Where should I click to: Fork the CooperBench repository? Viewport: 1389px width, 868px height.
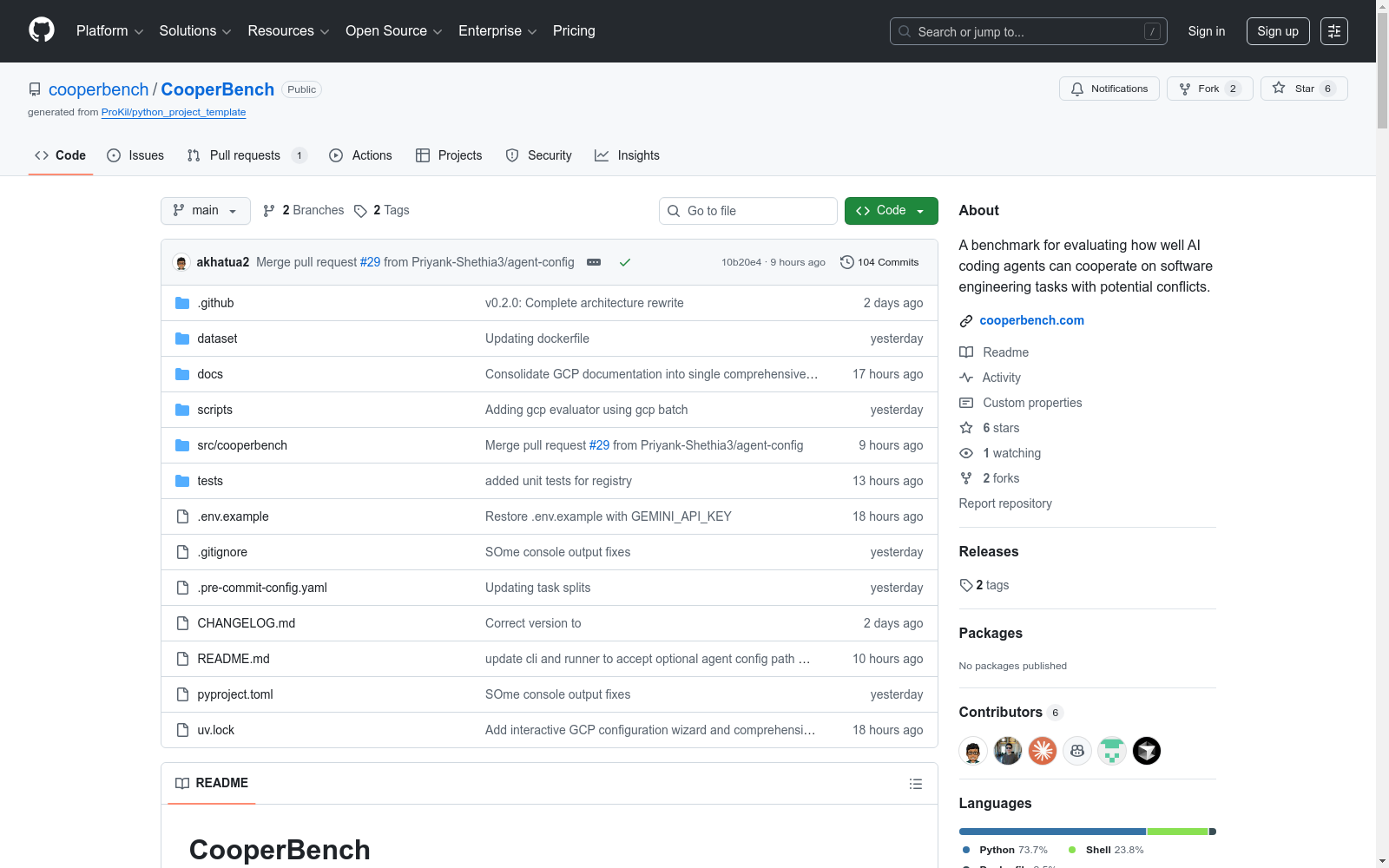[1209, 89]
